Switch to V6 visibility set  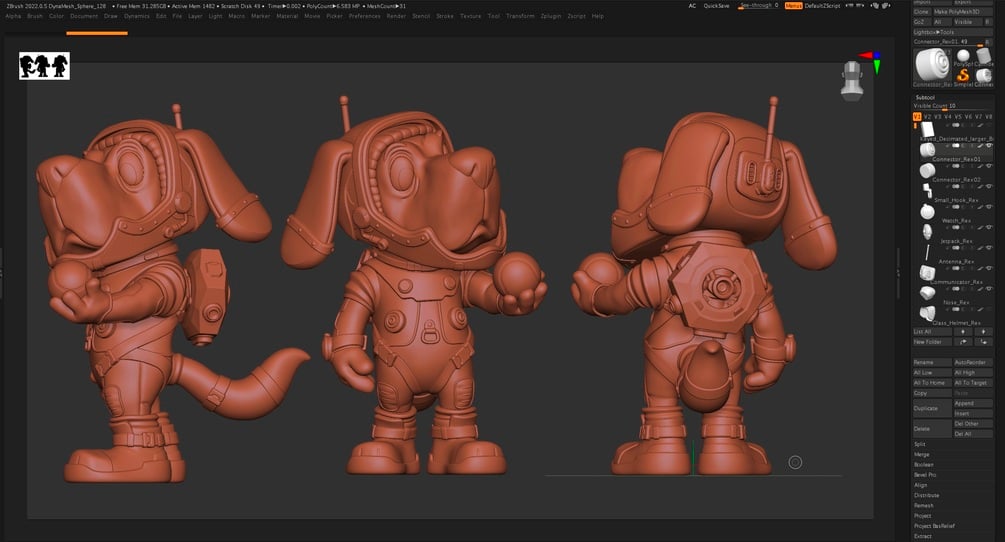coord(968,117)
